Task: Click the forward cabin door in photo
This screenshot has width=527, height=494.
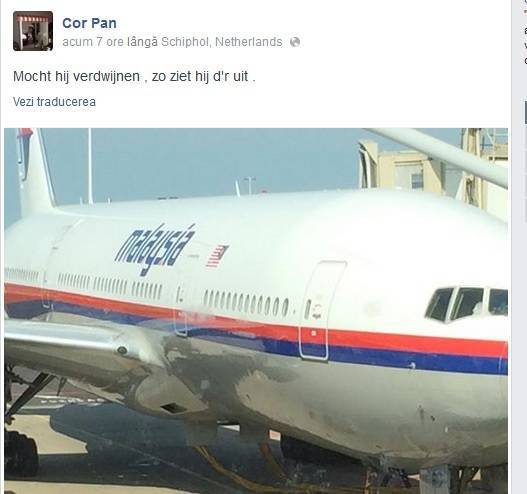Action: coord(323,310)
